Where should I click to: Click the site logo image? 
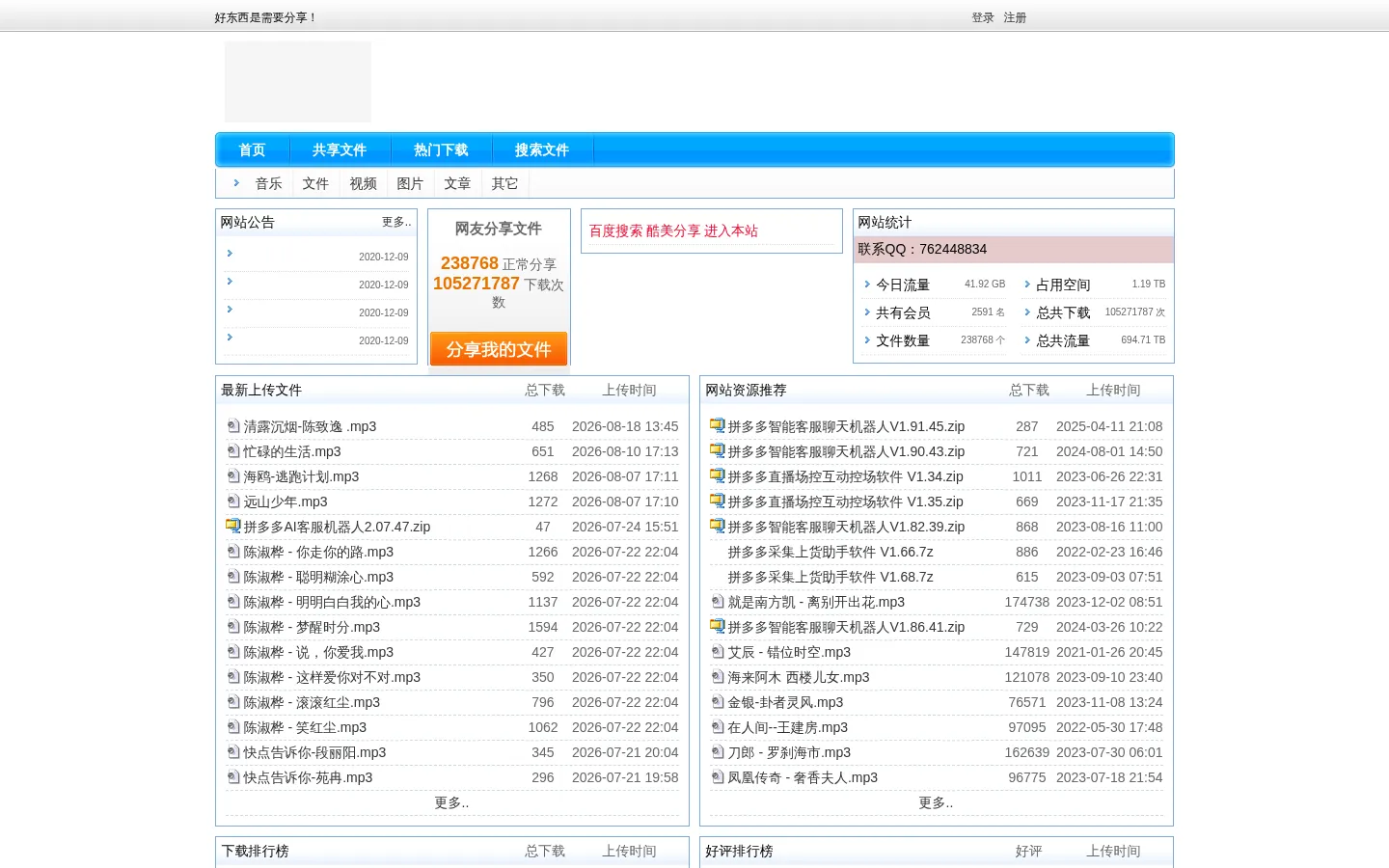pyautogui.click(x=298, y=81)
